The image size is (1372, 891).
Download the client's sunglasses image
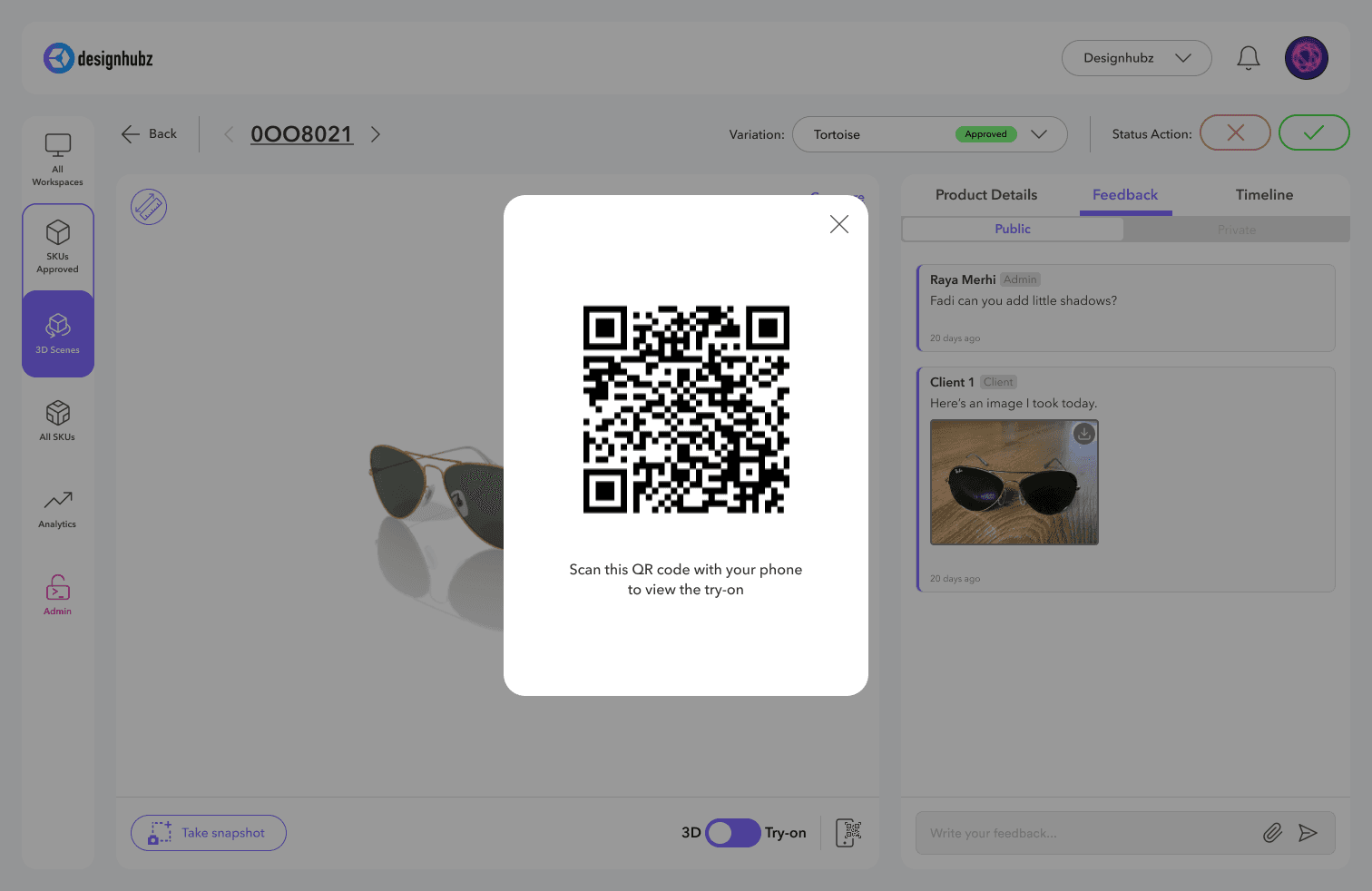tap(1084, 434)
